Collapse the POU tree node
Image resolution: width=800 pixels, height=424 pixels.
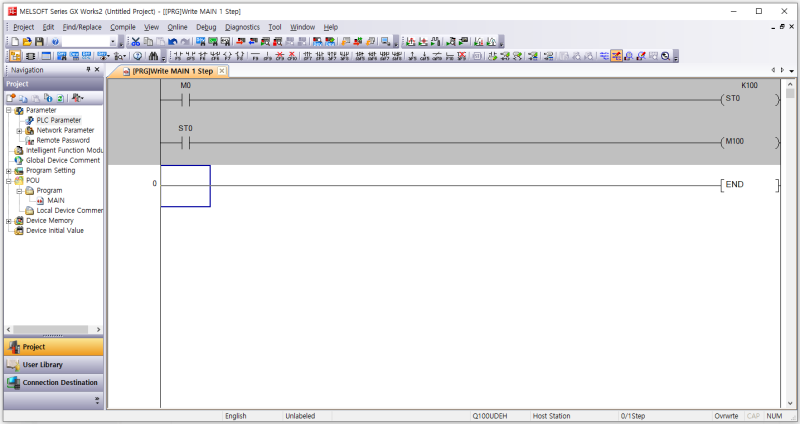(9, 180)
